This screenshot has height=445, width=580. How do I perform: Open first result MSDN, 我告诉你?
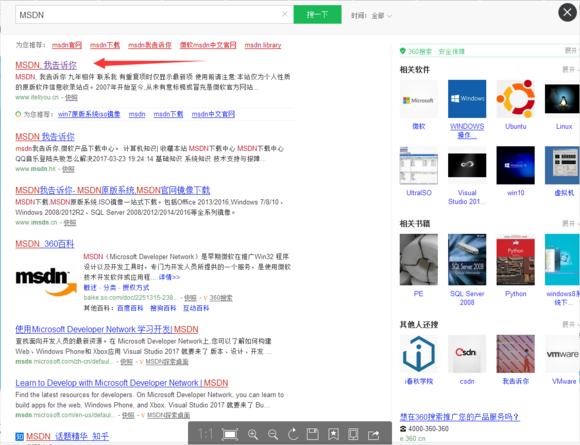click(46, 65)
